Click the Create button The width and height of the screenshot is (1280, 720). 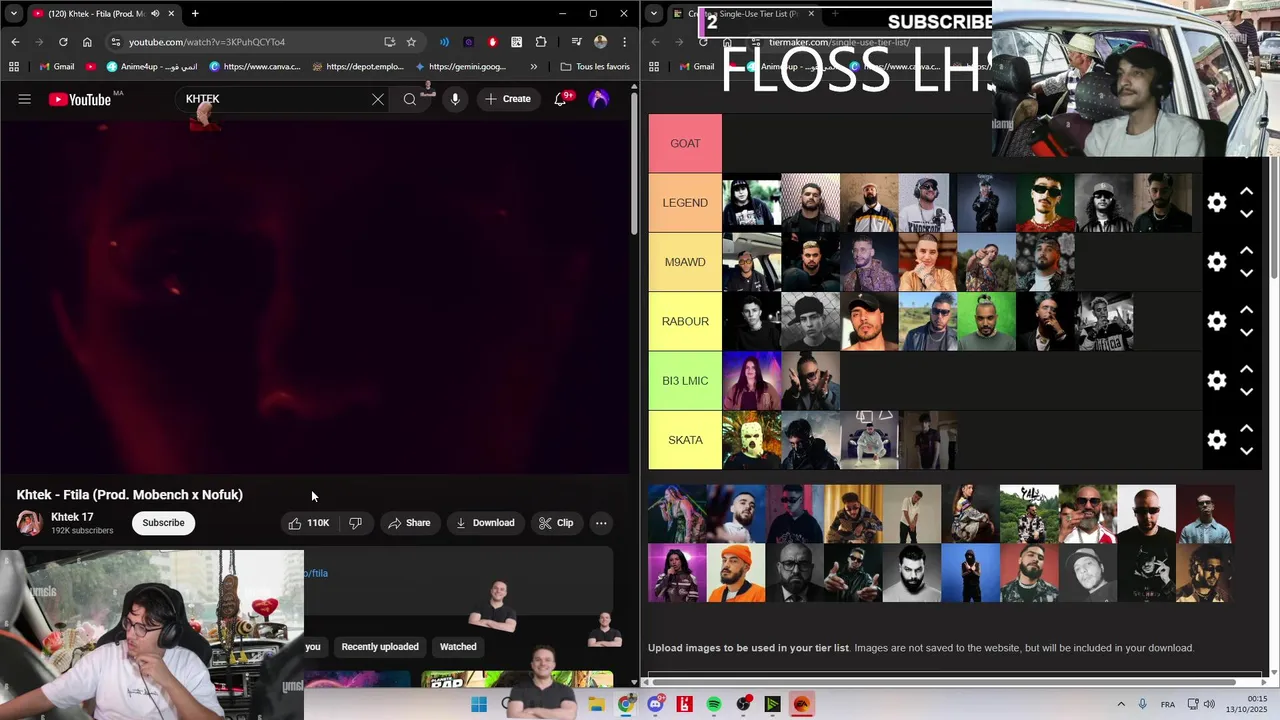point(508,99)
